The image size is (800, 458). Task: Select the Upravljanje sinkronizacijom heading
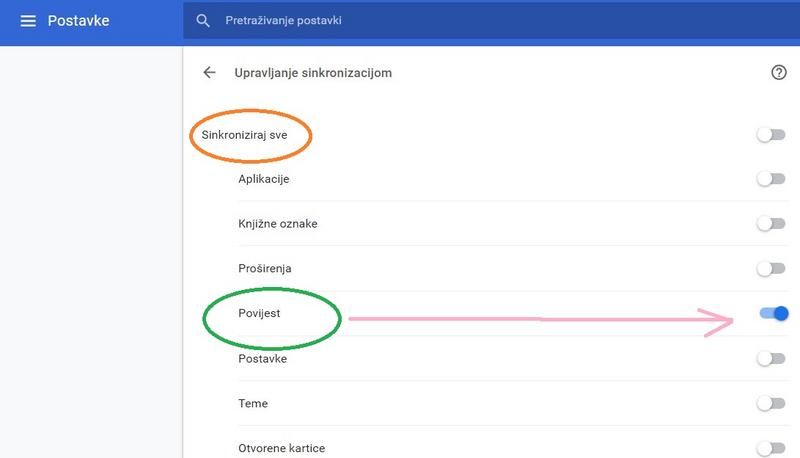pos(313,73)
